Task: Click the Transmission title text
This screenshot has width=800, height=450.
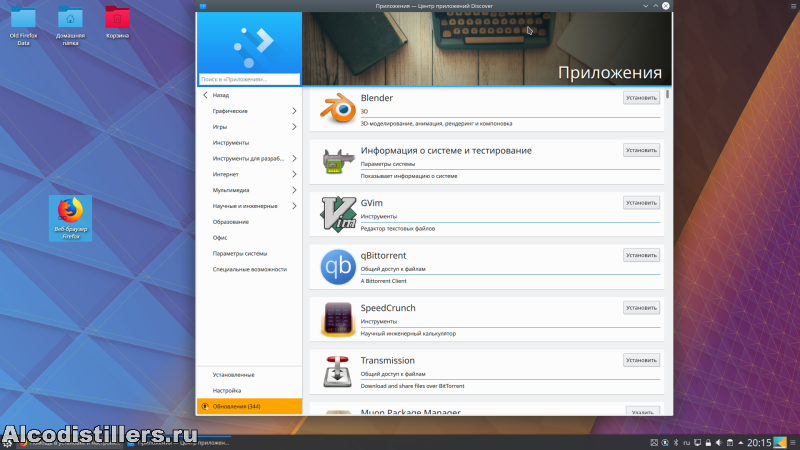Action: click(387, 361)
